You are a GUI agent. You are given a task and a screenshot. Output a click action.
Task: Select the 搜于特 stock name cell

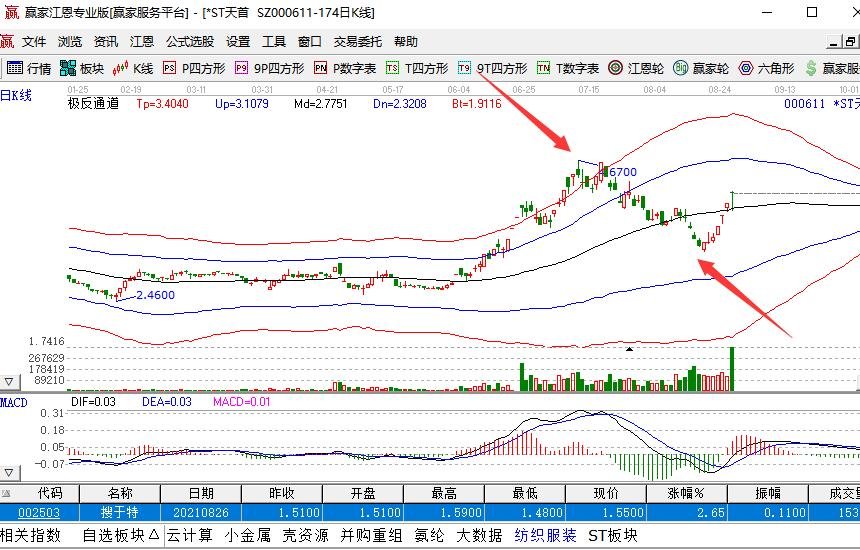tap(120, 513)
